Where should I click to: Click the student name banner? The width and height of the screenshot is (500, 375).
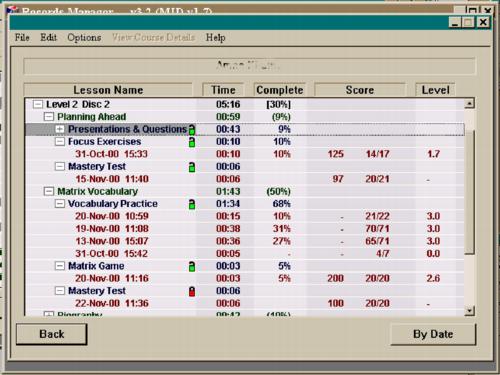click(x=249, y=66)
